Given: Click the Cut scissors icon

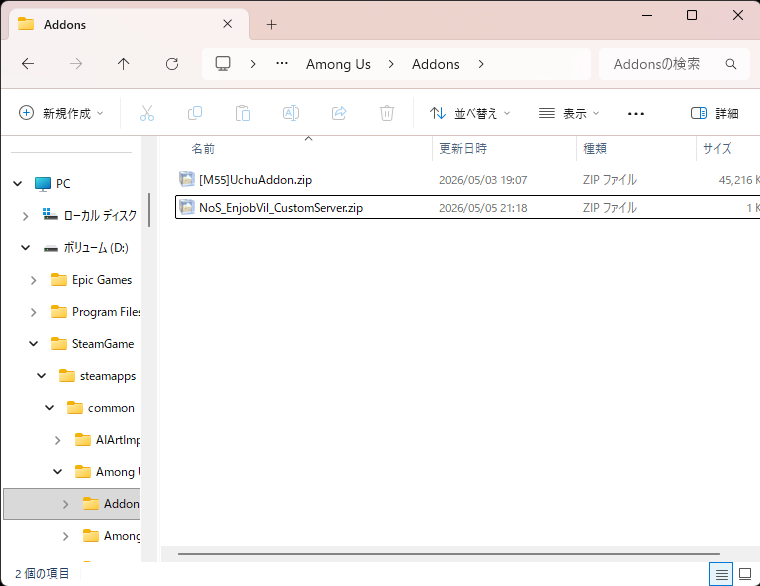Looking at the screenshot, I should [x=146, y=113].
